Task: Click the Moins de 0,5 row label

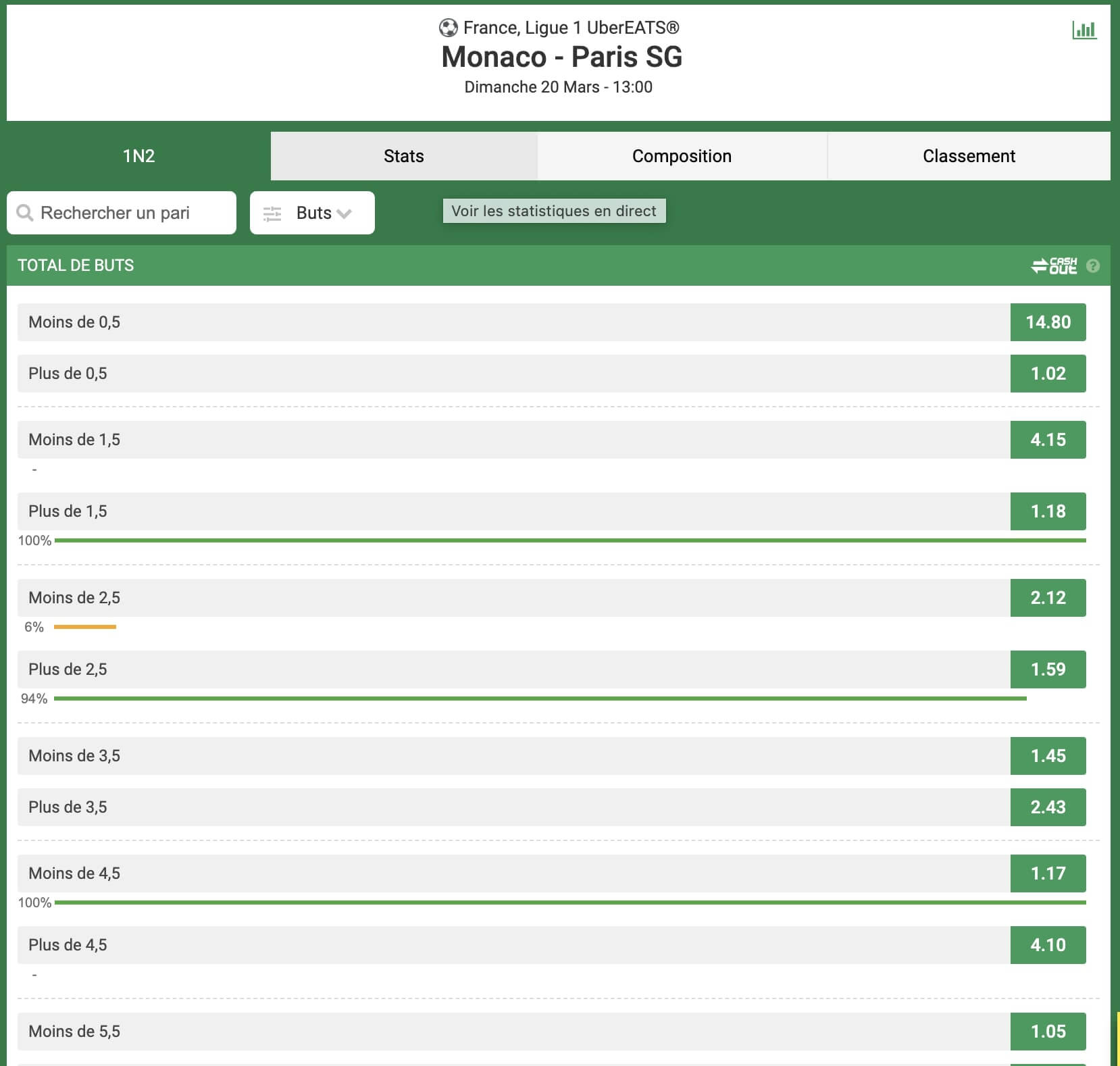Action: [x=74, y=322]
